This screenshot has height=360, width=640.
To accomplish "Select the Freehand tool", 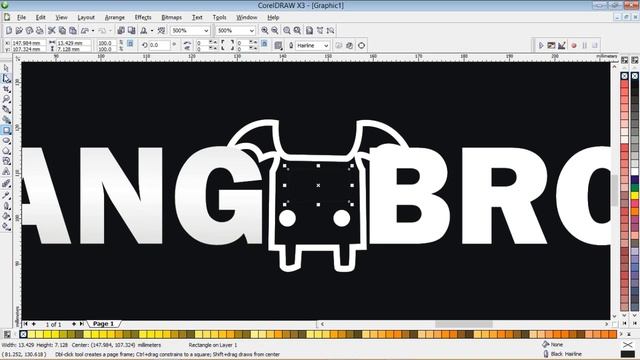I will point(6,109).
